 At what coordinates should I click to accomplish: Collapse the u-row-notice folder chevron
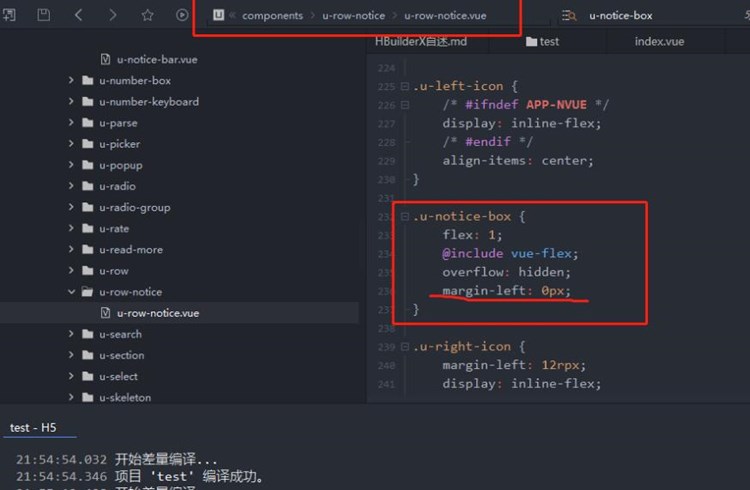71,291
